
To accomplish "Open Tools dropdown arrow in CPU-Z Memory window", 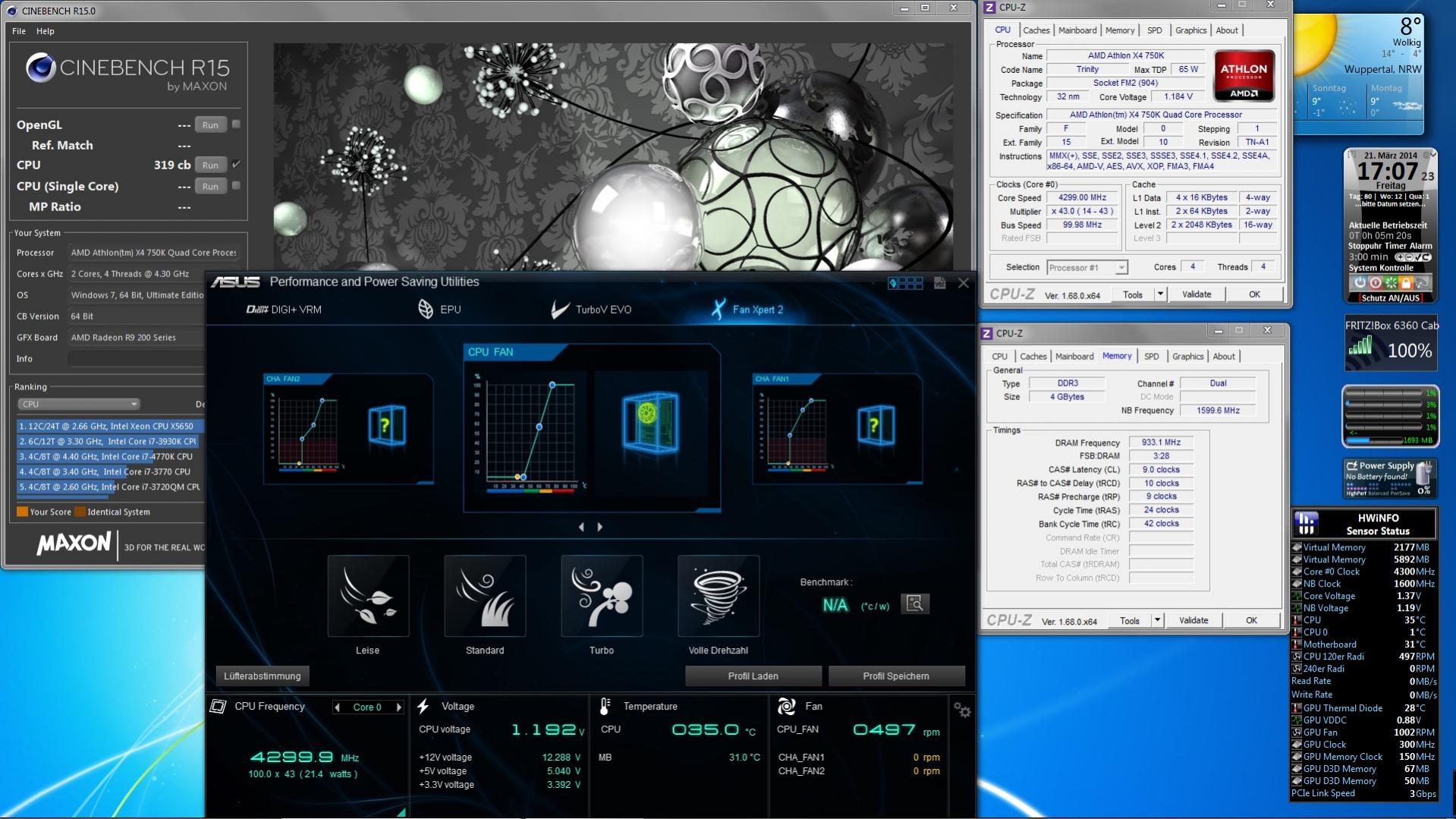I will 1157,620.
